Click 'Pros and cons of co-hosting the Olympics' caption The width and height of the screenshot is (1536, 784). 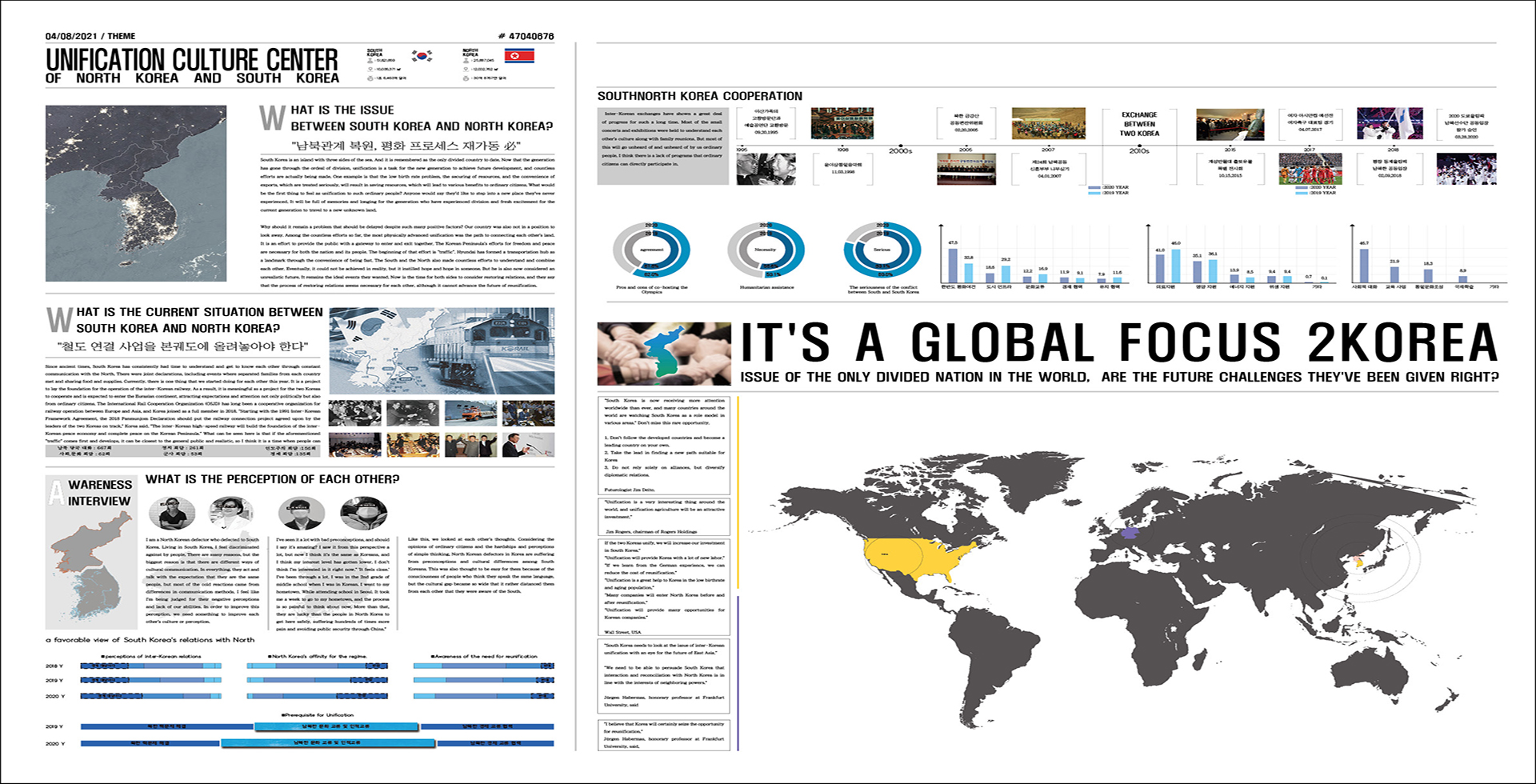point(651,289)
